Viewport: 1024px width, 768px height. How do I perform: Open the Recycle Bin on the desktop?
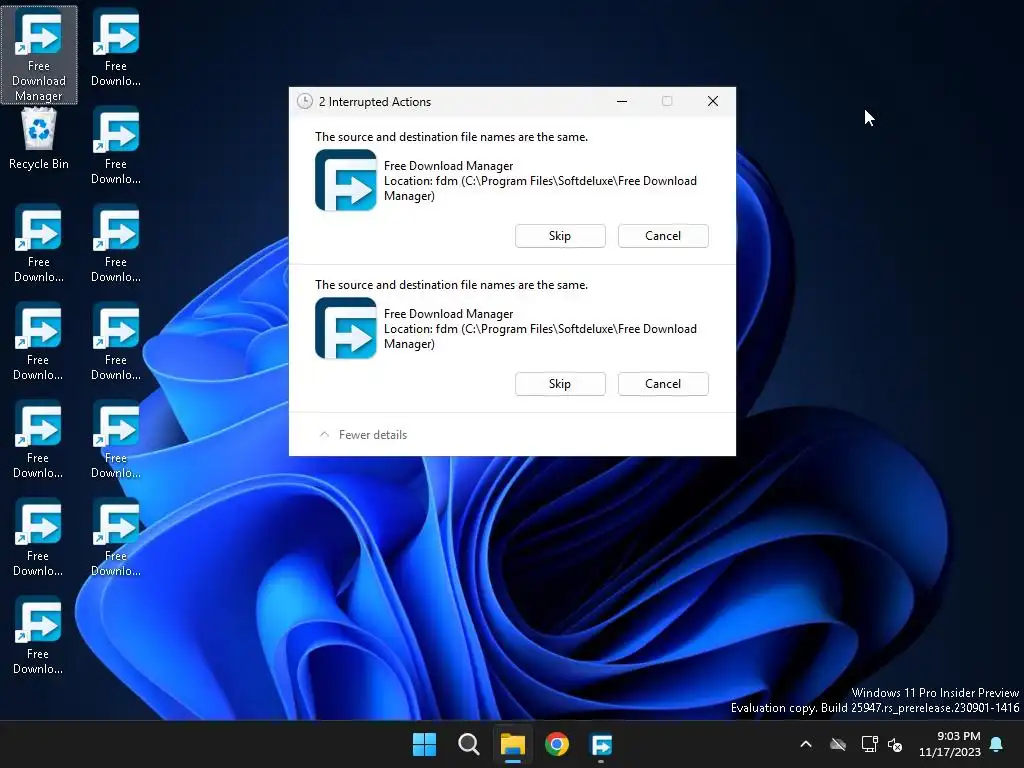coord(39,139)
